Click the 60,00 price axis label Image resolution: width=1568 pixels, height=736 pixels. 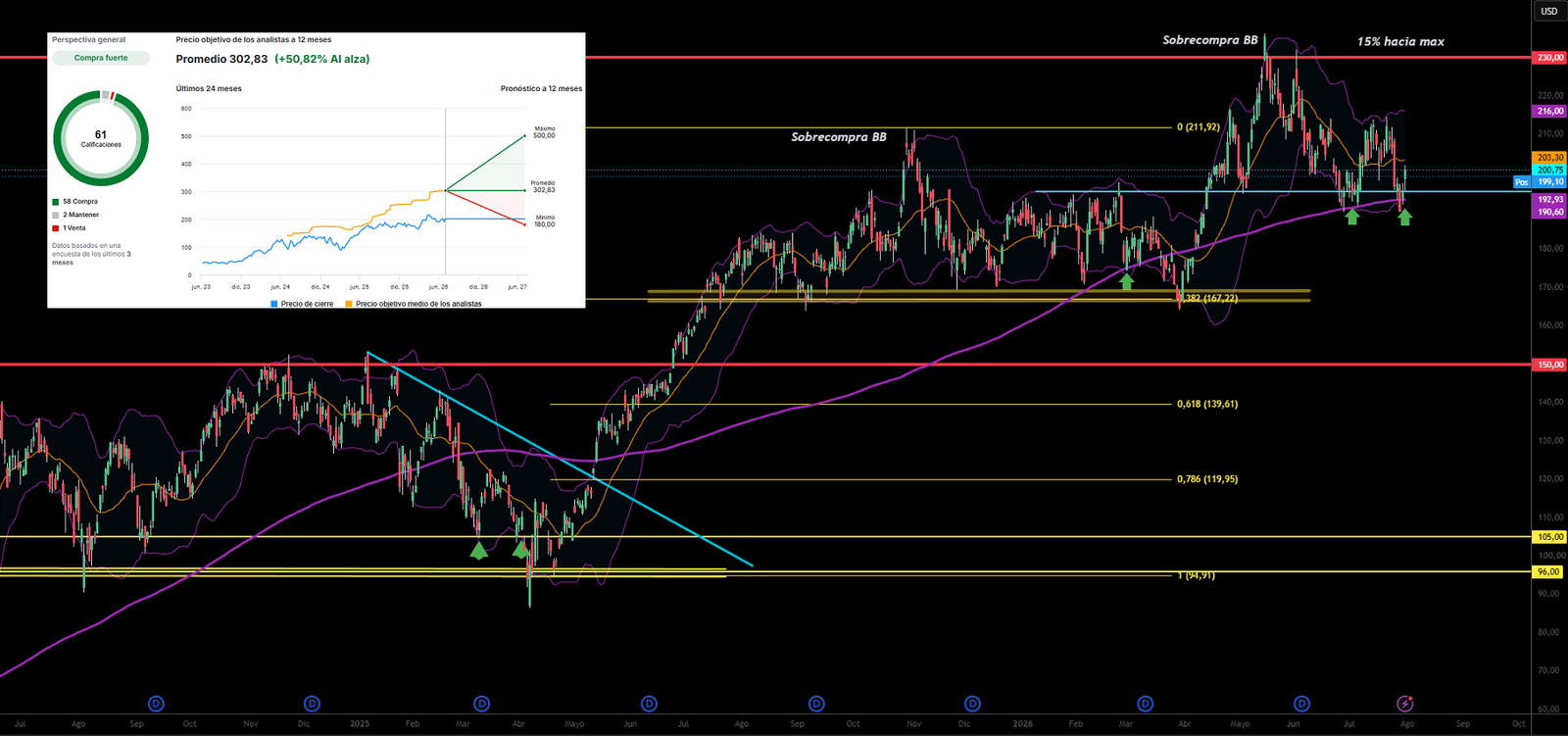[x=1549, y=709]
